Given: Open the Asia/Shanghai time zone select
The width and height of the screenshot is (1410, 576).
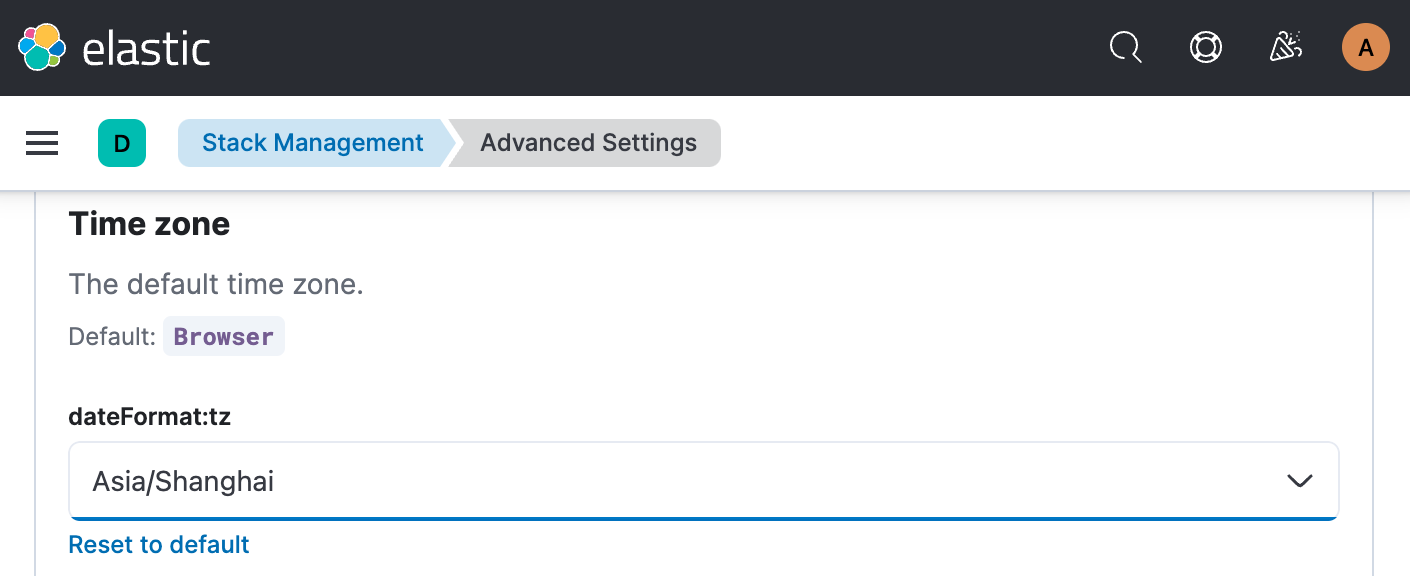Looking at the screenshot, I should [704, 481].
